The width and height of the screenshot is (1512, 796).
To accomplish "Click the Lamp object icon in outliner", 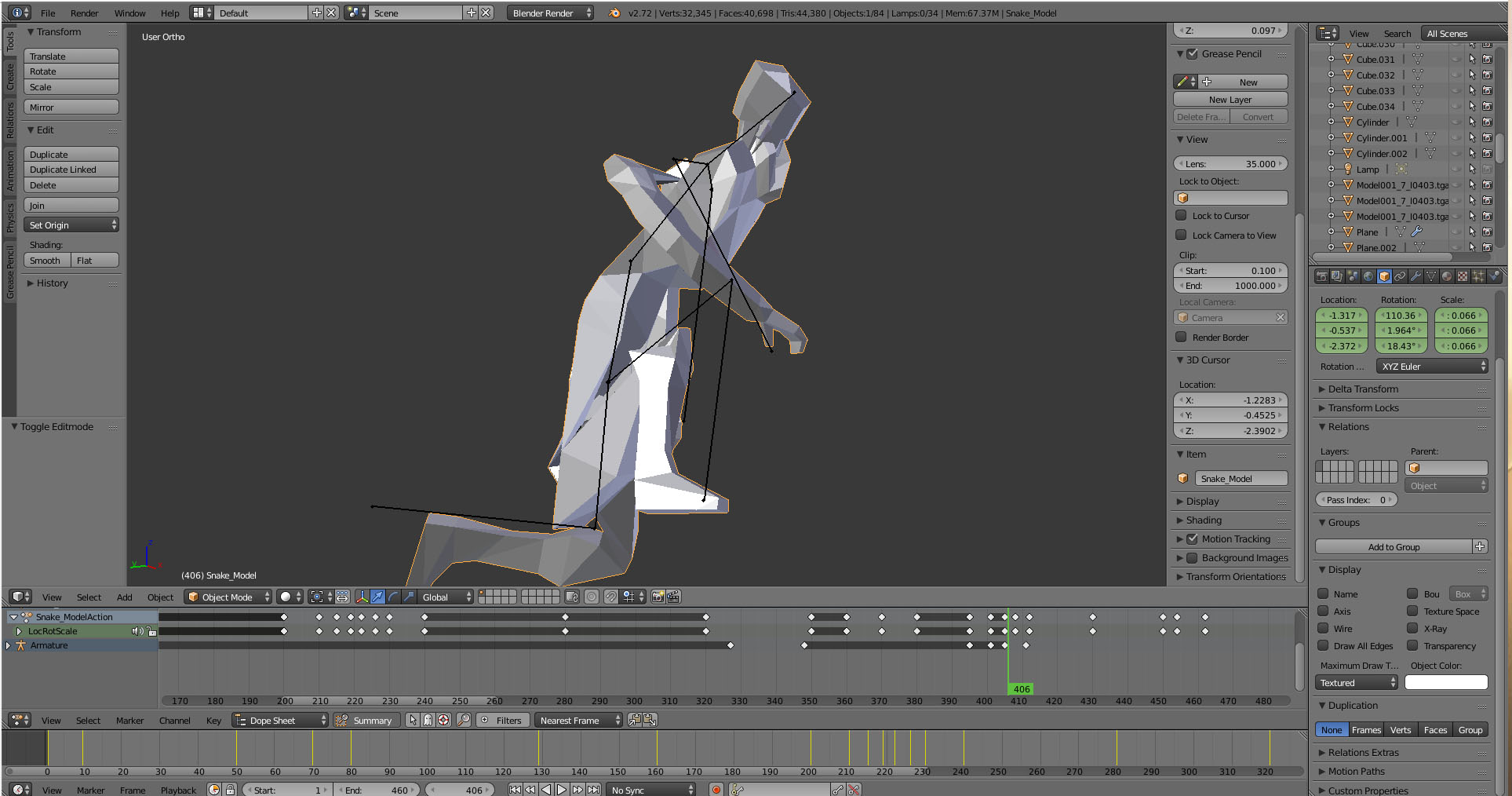I will click(1348, 169).
